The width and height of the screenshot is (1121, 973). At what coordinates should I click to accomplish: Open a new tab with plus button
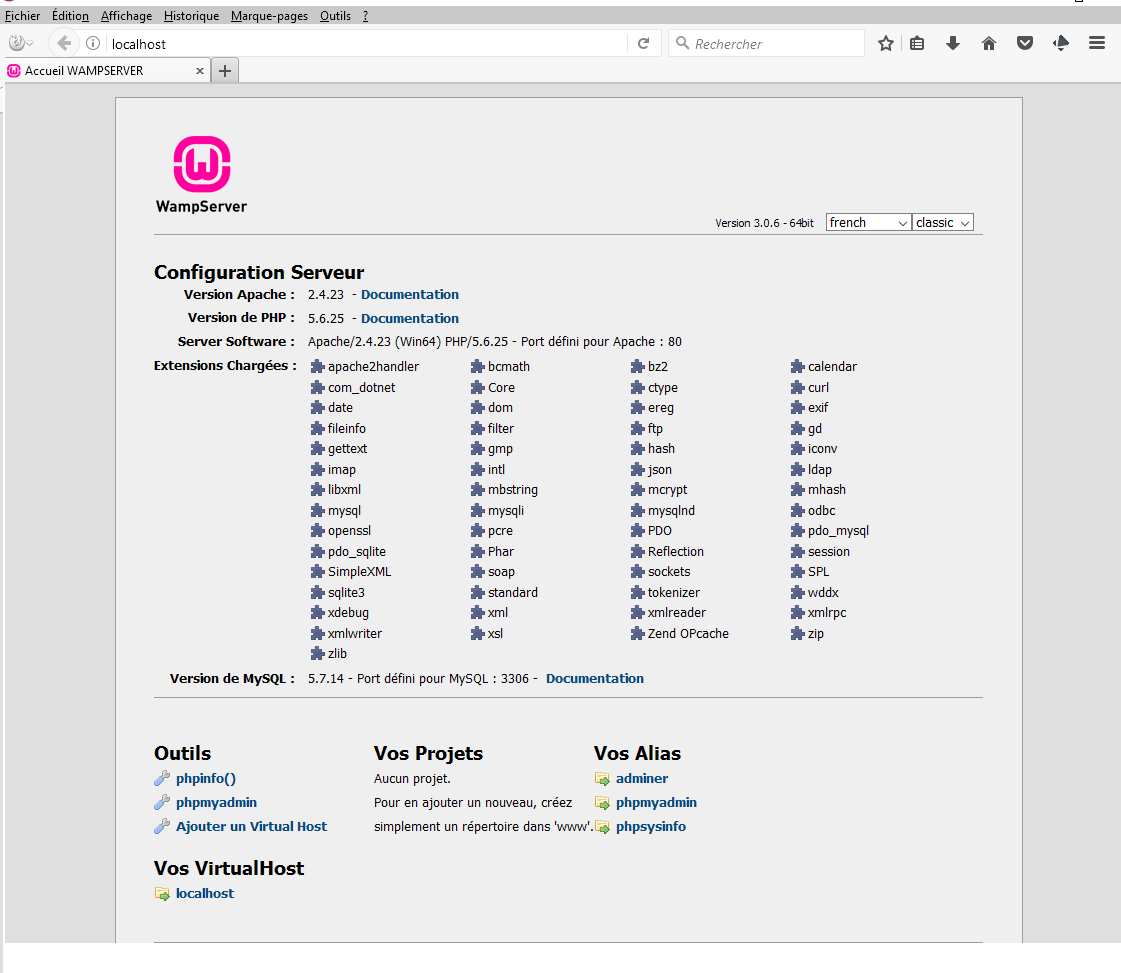click(x=225, y=71)
